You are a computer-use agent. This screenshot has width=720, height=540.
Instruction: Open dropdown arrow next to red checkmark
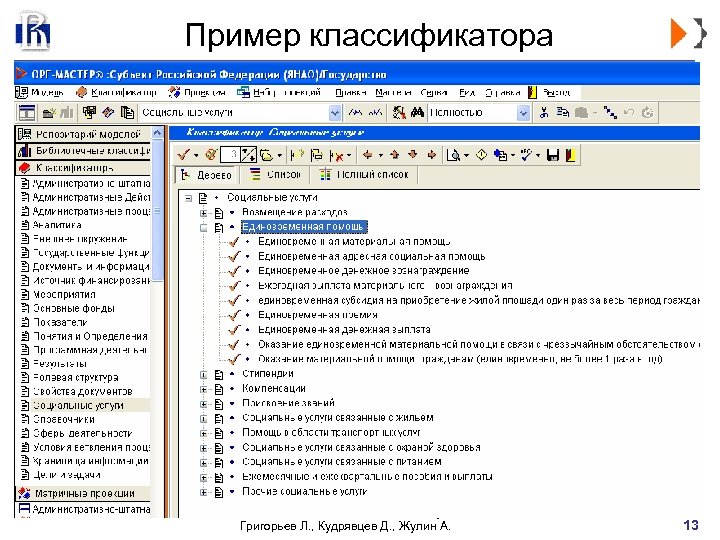(195, 156)
